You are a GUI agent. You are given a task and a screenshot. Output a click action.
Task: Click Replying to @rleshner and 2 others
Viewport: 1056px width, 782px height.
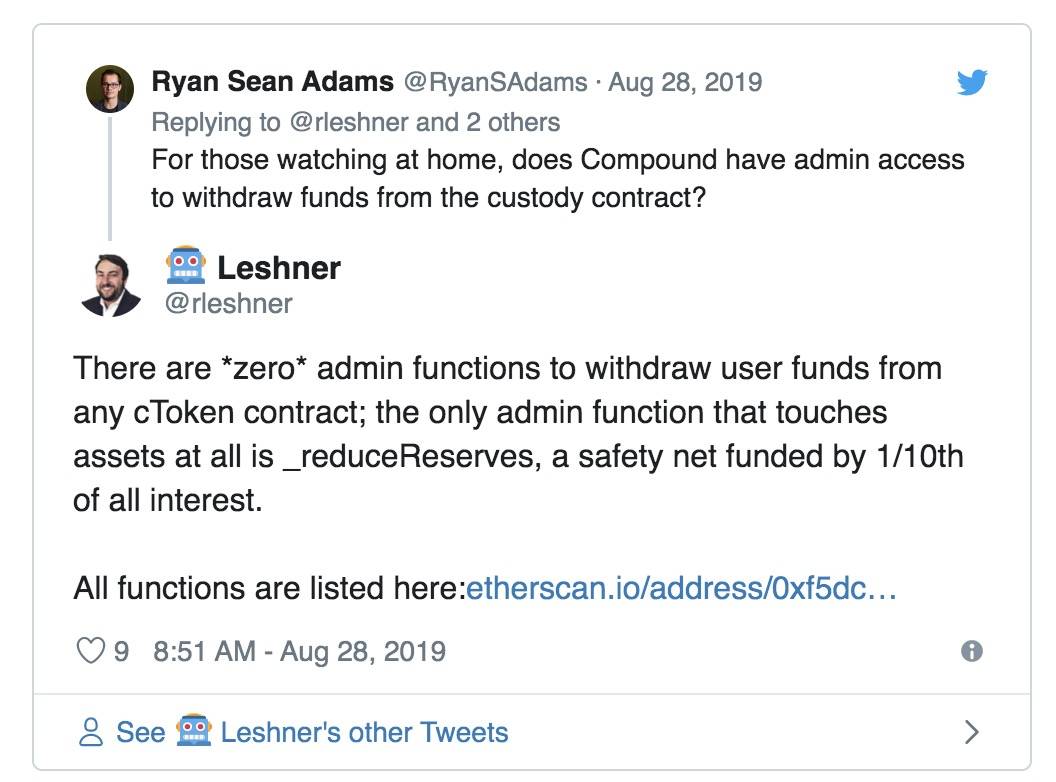pos(356,123)
